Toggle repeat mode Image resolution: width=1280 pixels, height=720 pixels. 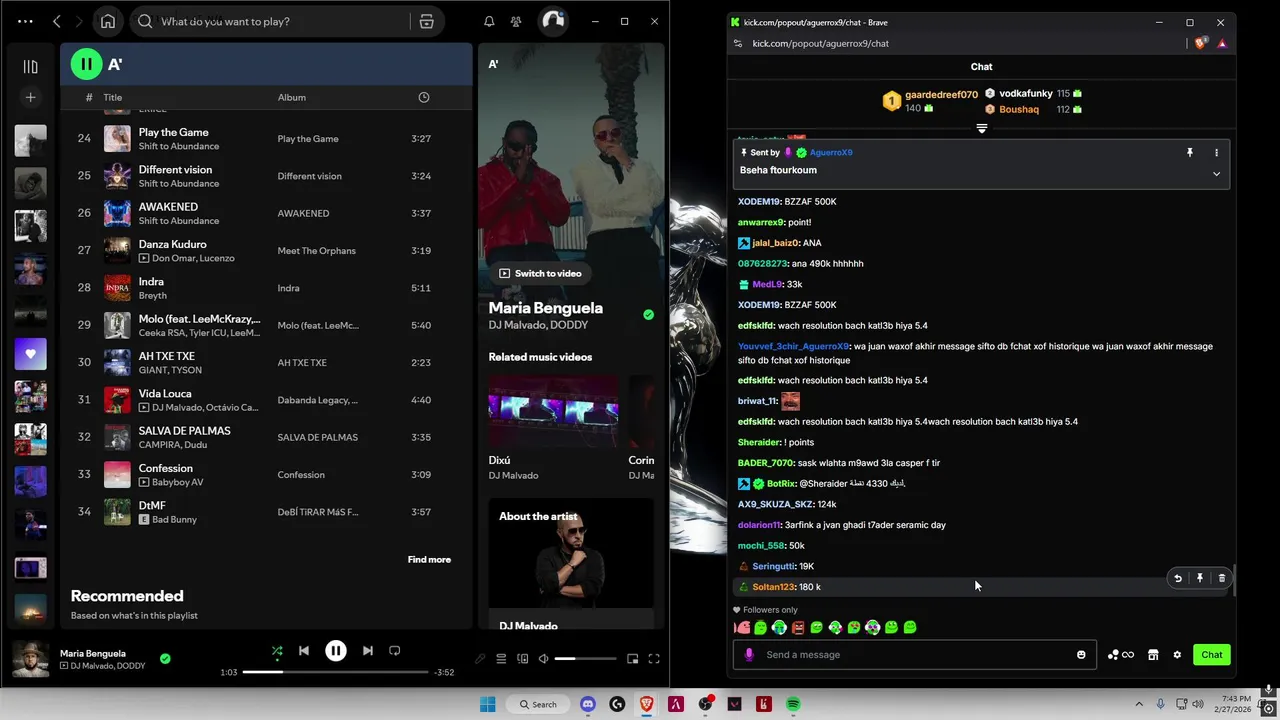tap(395, 651)
